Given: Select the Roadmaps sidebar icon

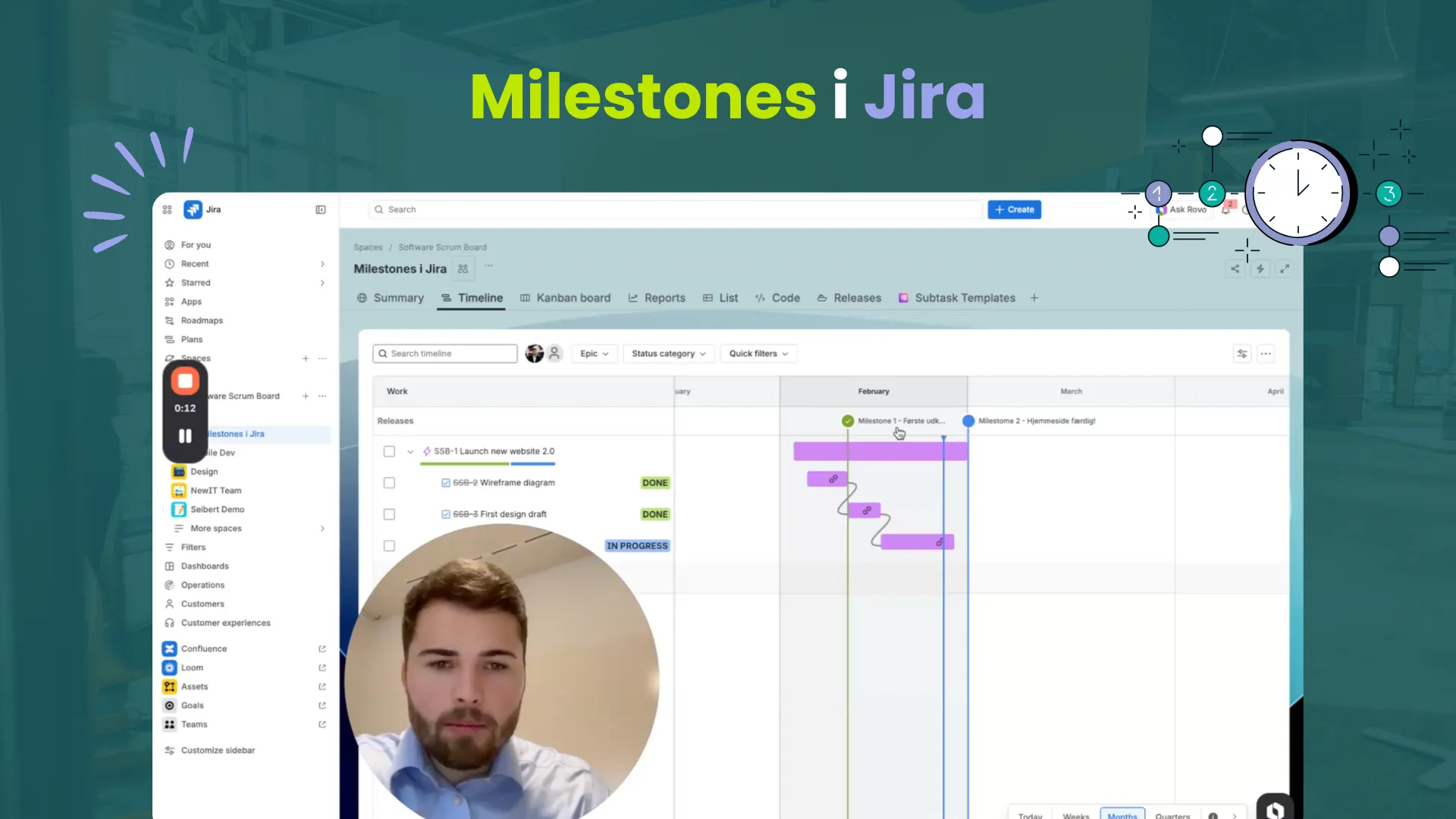Looking at the screenshot, I should click(x=168, y=320).
